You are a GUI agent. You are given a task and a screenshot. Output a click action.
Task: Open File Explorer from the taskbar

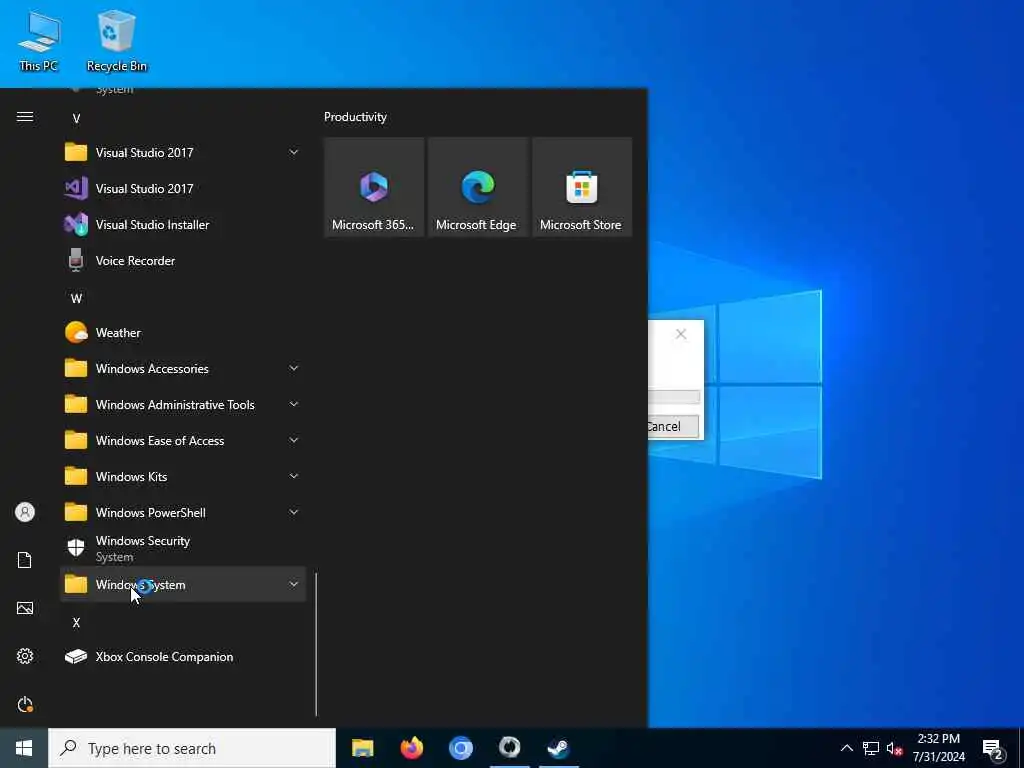362,748
